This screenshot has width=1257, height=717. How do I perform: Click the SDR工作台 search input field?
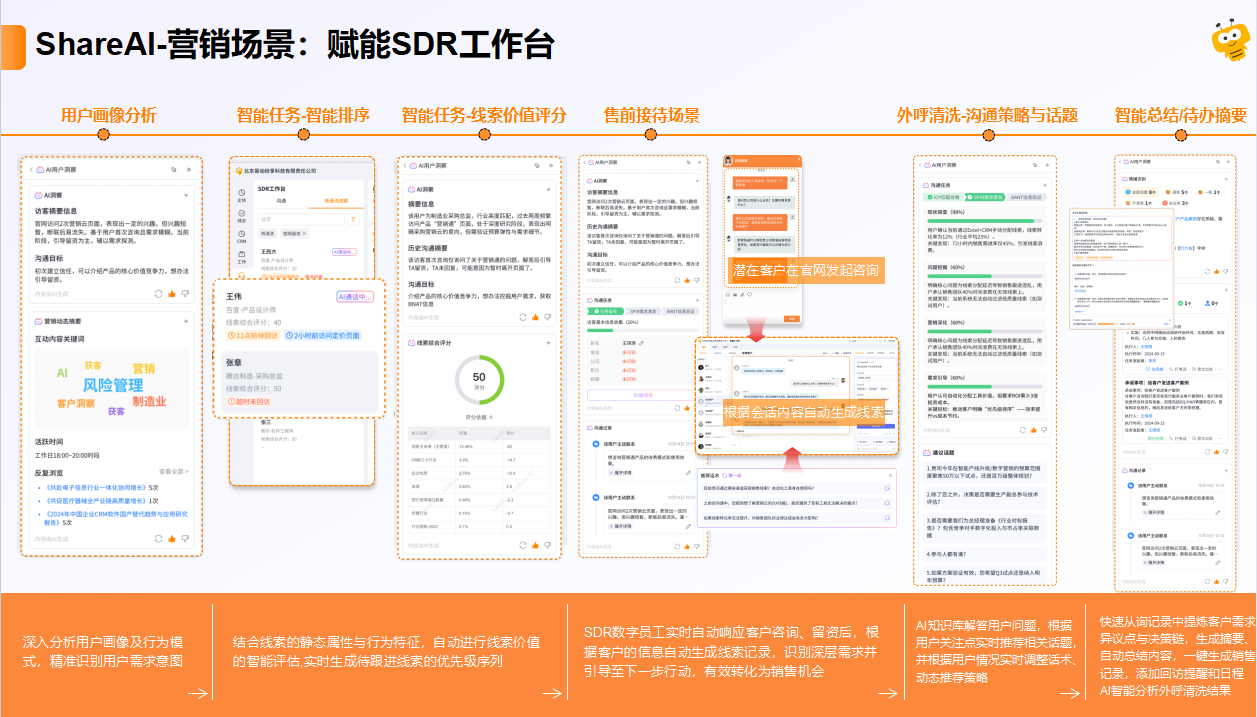pyautogui.click(x=300, y=219)
